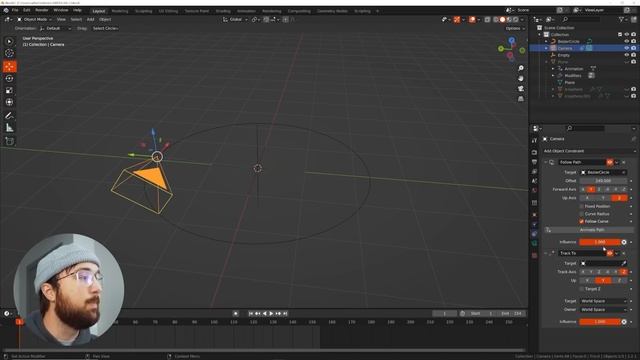Open the Object Data properties tab icon
Viewport: 640px width, 360px height.
pyautogui.click(x=534, y=243)
